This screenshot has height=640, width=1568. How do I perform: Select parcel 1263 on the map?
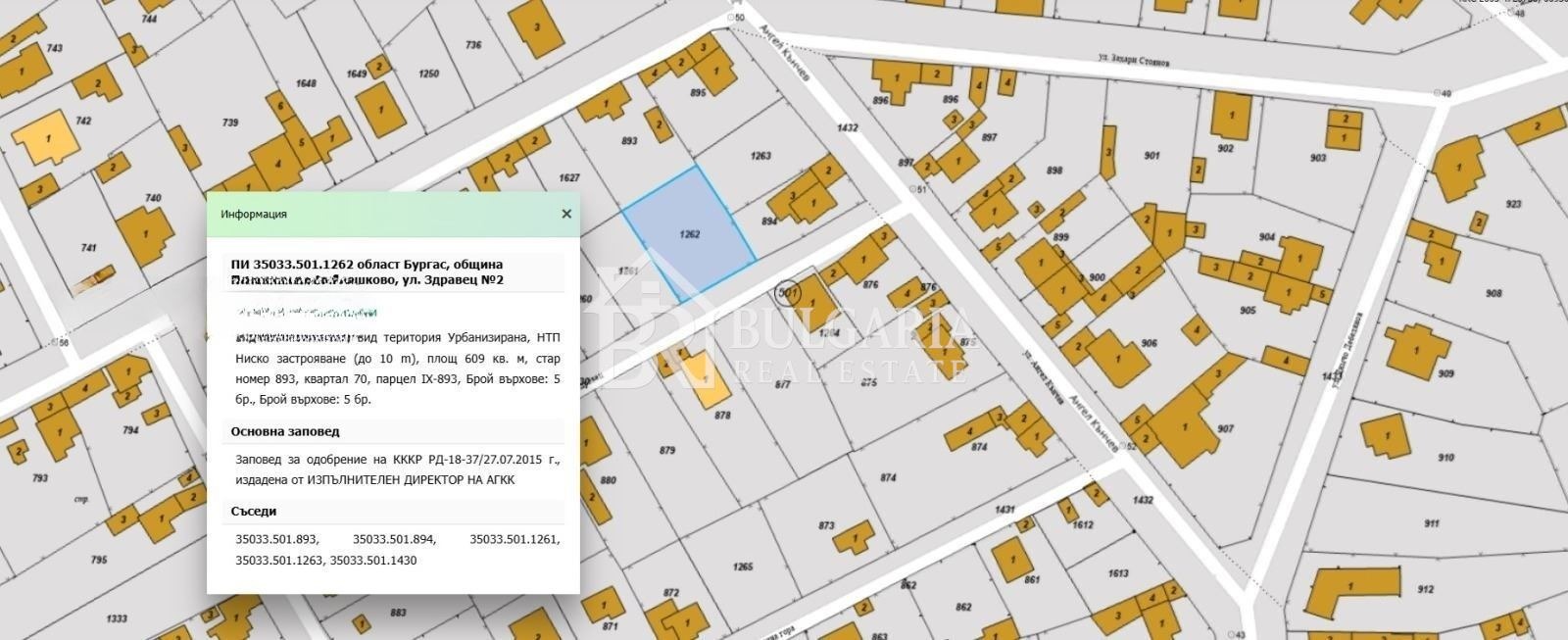pyautogui.click(x=760, y=157)
